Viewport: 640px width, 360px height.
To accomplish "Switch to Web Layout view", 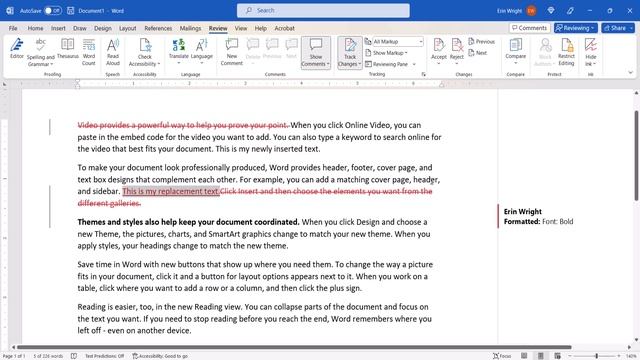I will tap(557, 356).
